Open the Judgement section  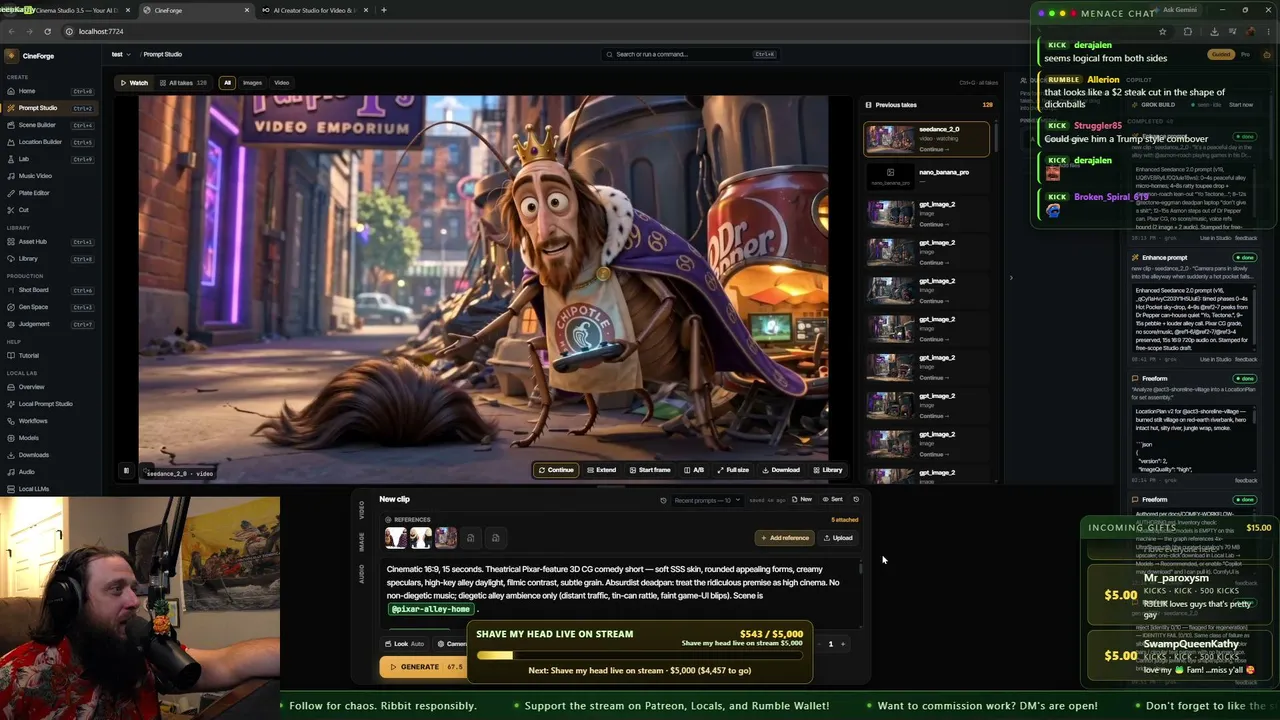[x=50, y=324]
